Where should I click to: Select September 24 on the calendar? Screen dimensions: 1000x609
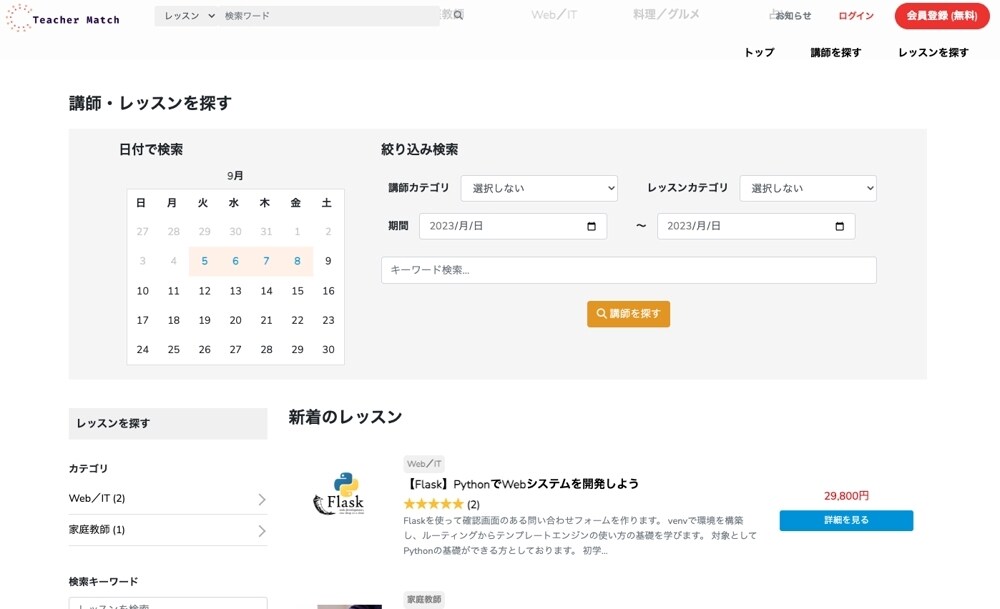(x=142, y=349)
